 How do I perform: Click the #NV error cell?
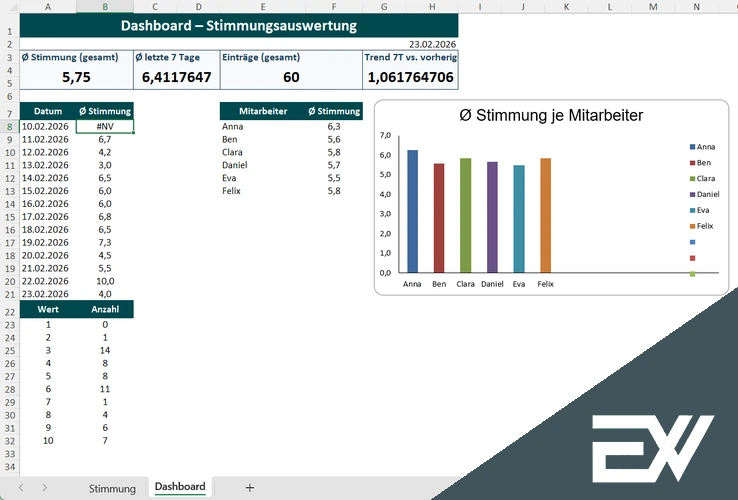(105, 127)
